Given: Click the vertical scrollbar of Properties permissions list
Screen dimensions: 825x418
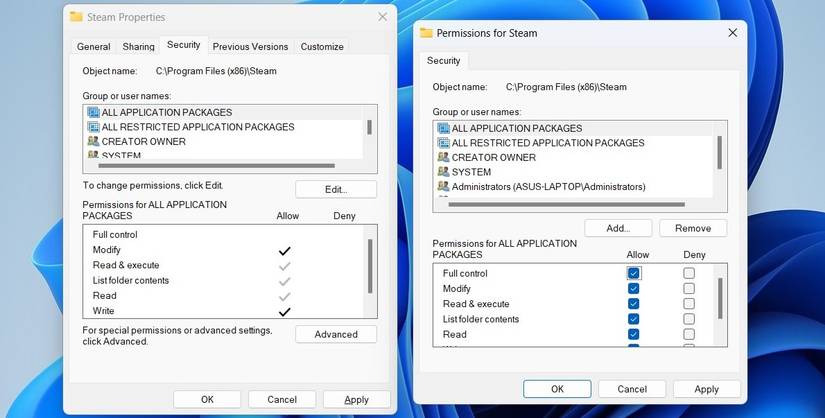Looking at the screenshot, I should [x=370, y=266].
